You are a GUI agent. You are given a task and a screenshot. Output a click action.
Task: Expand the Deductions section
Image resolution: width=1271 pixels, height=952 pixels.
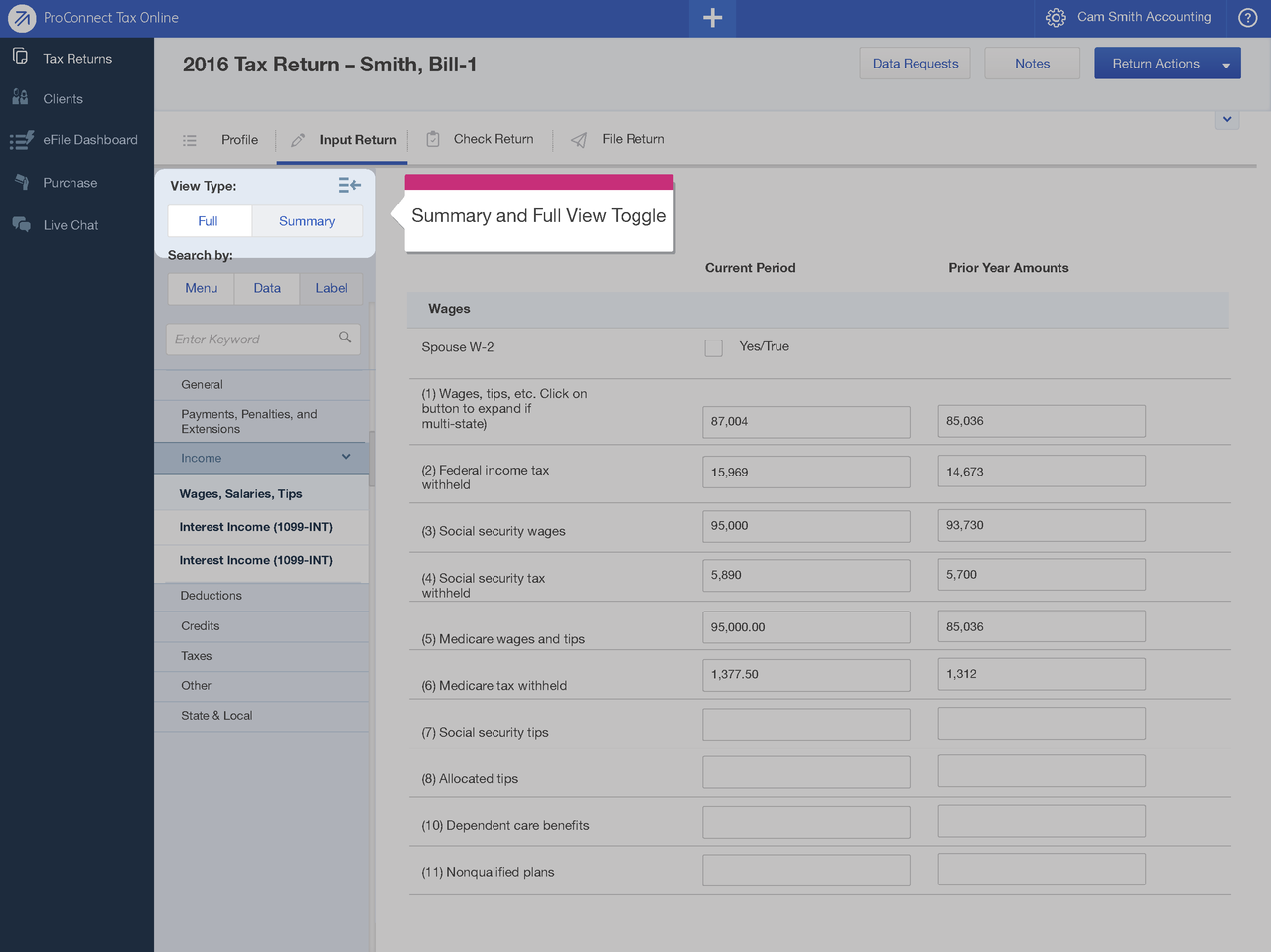262,596
